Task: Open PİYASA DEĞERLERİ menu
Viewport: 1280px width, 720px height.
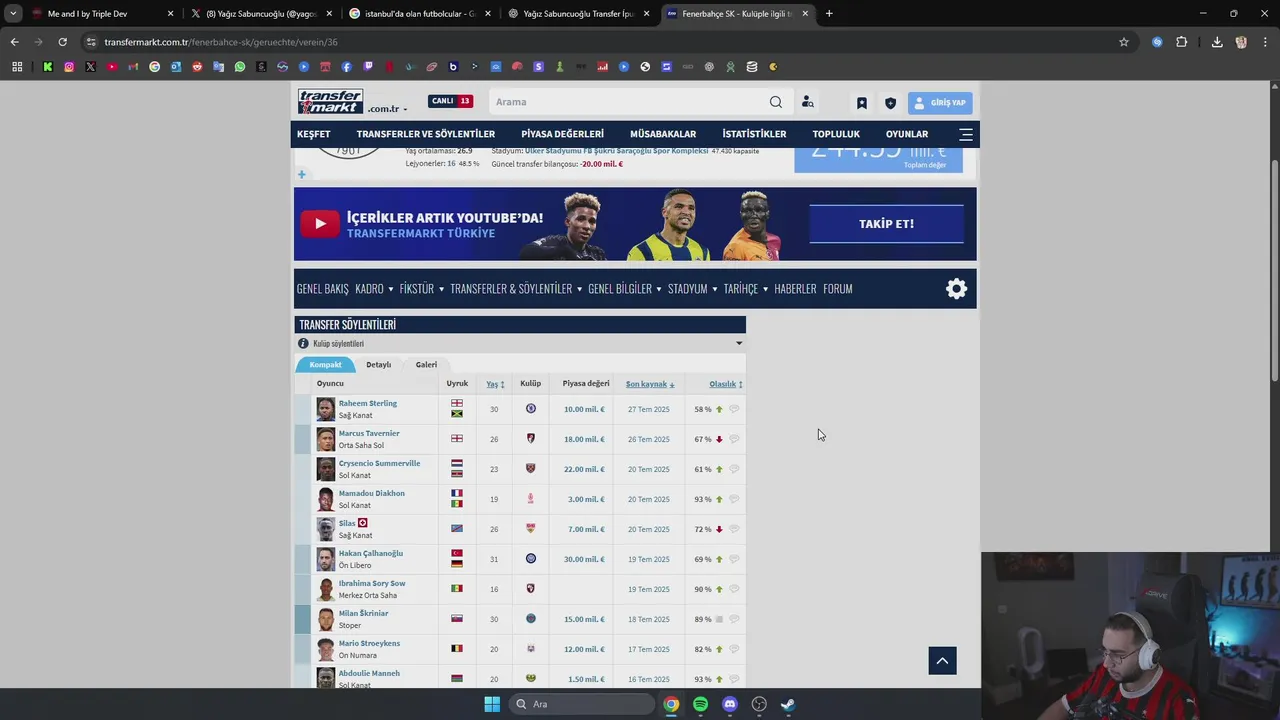Action: 562,134
